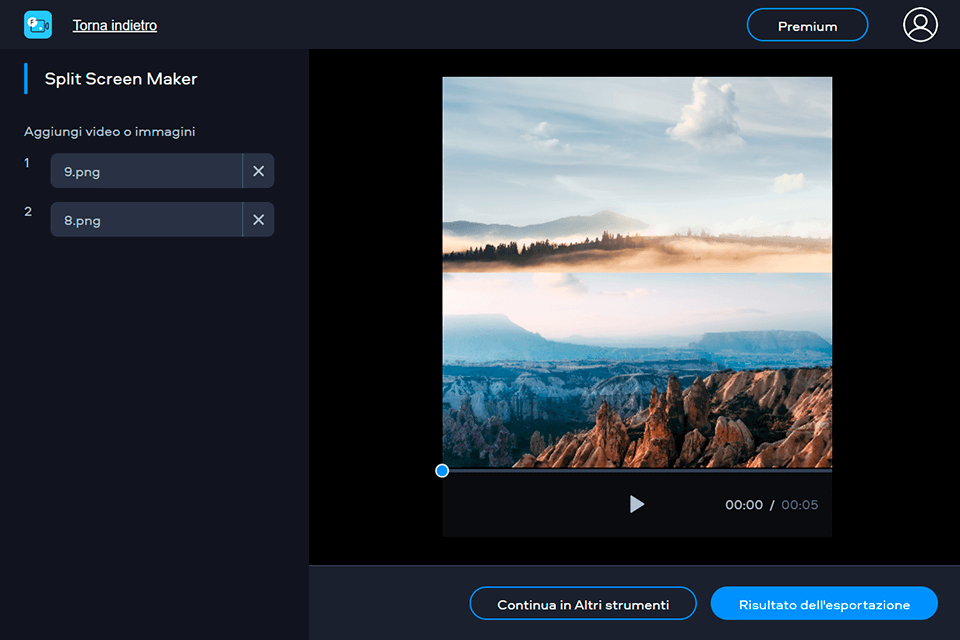This screenshot has height=640, width=960.
Task: Click the elapsed time 00:00 display
Action: click(x=744, y=505)
